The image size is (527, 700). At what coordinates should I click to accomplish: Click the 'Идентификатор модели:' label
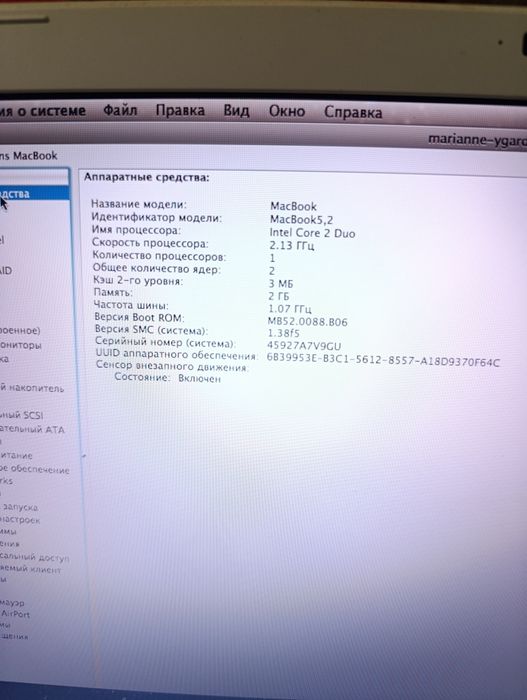[156, 217]
